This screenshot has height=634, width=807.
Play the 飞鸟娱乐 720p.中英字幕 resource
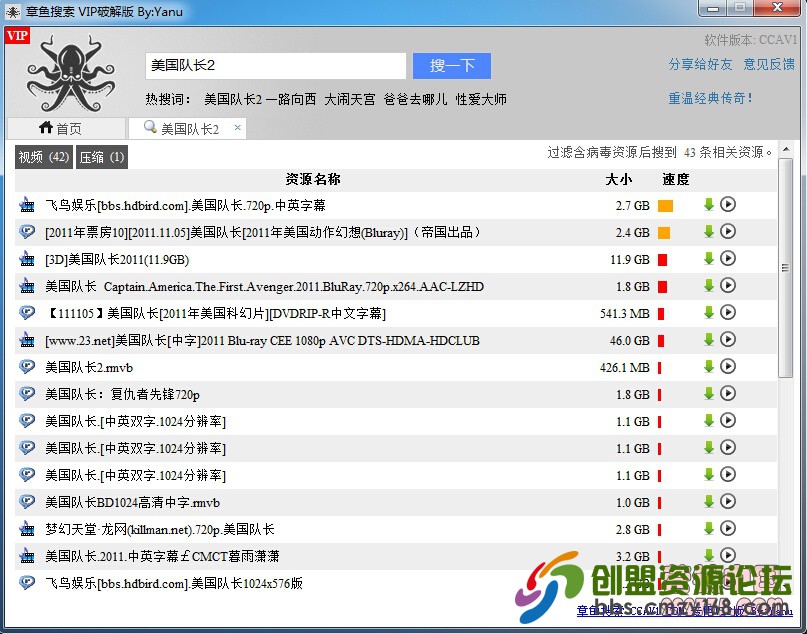(728, 205)
